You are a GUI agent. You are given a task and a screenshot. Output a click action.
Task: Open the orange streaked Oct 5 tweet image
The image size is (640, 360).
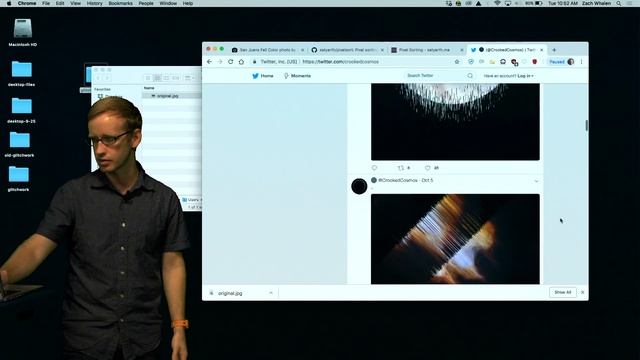point(455,239)
